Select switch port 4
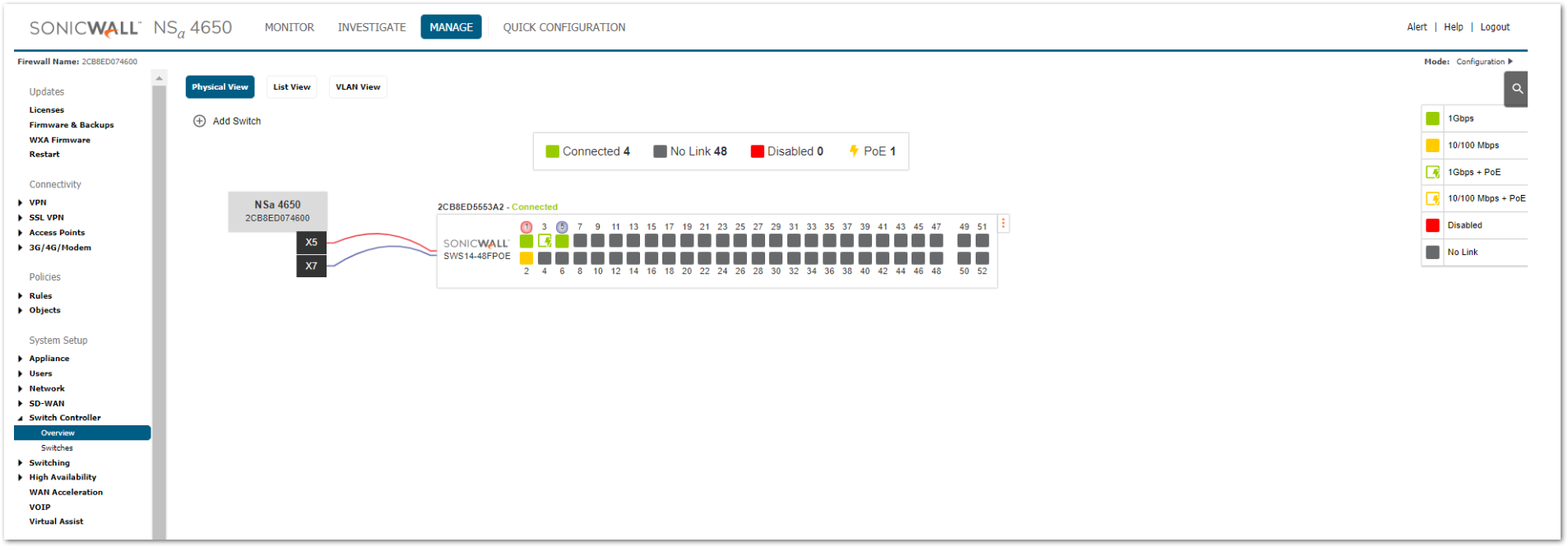 tap(545, 258)
